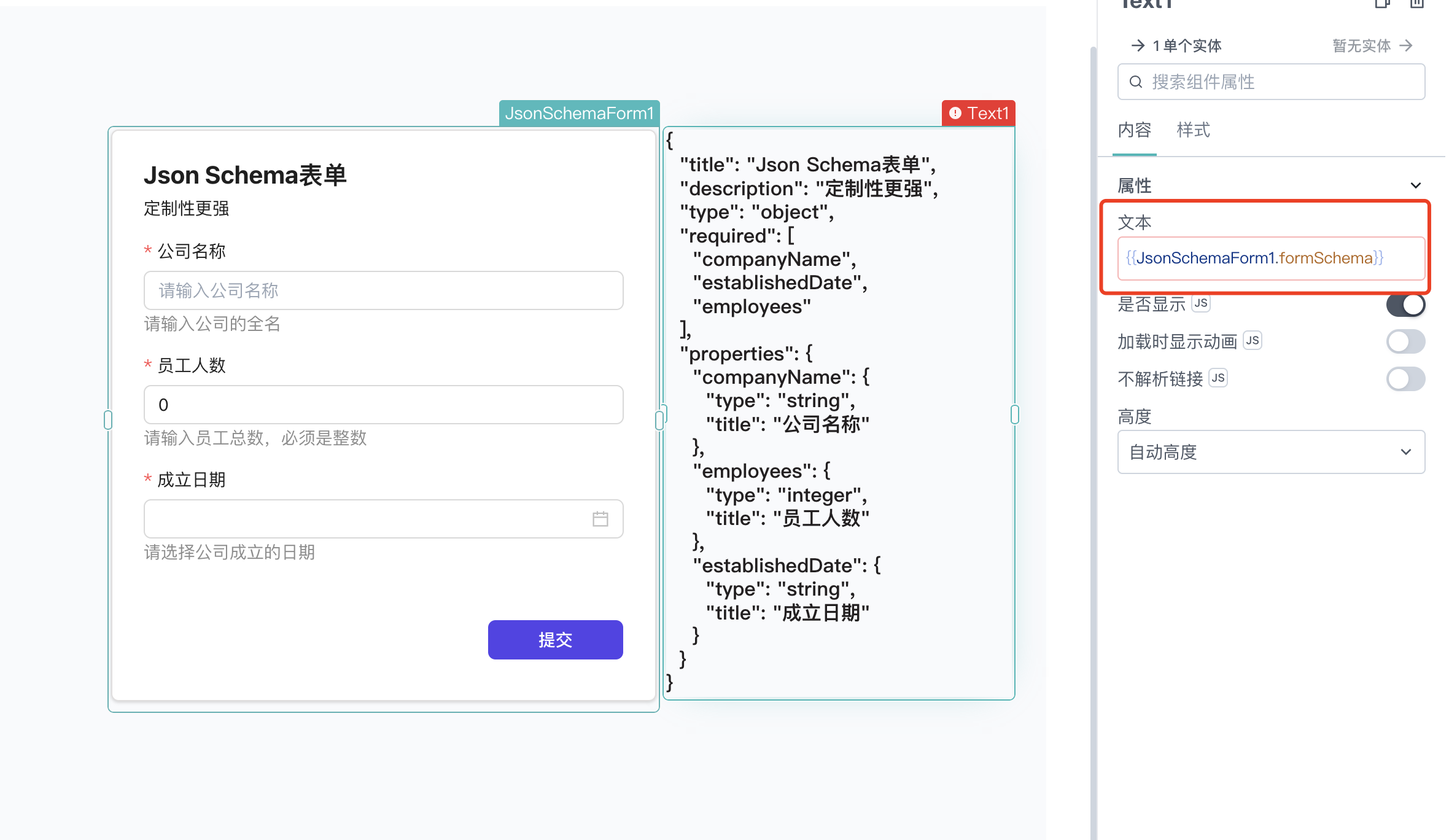Edit the 文本 binding {{JsonSchemaForm1.formSchema}}
Viewport: 1449px width, 840px height.
pyautogui.click(x=1271, y=258)
